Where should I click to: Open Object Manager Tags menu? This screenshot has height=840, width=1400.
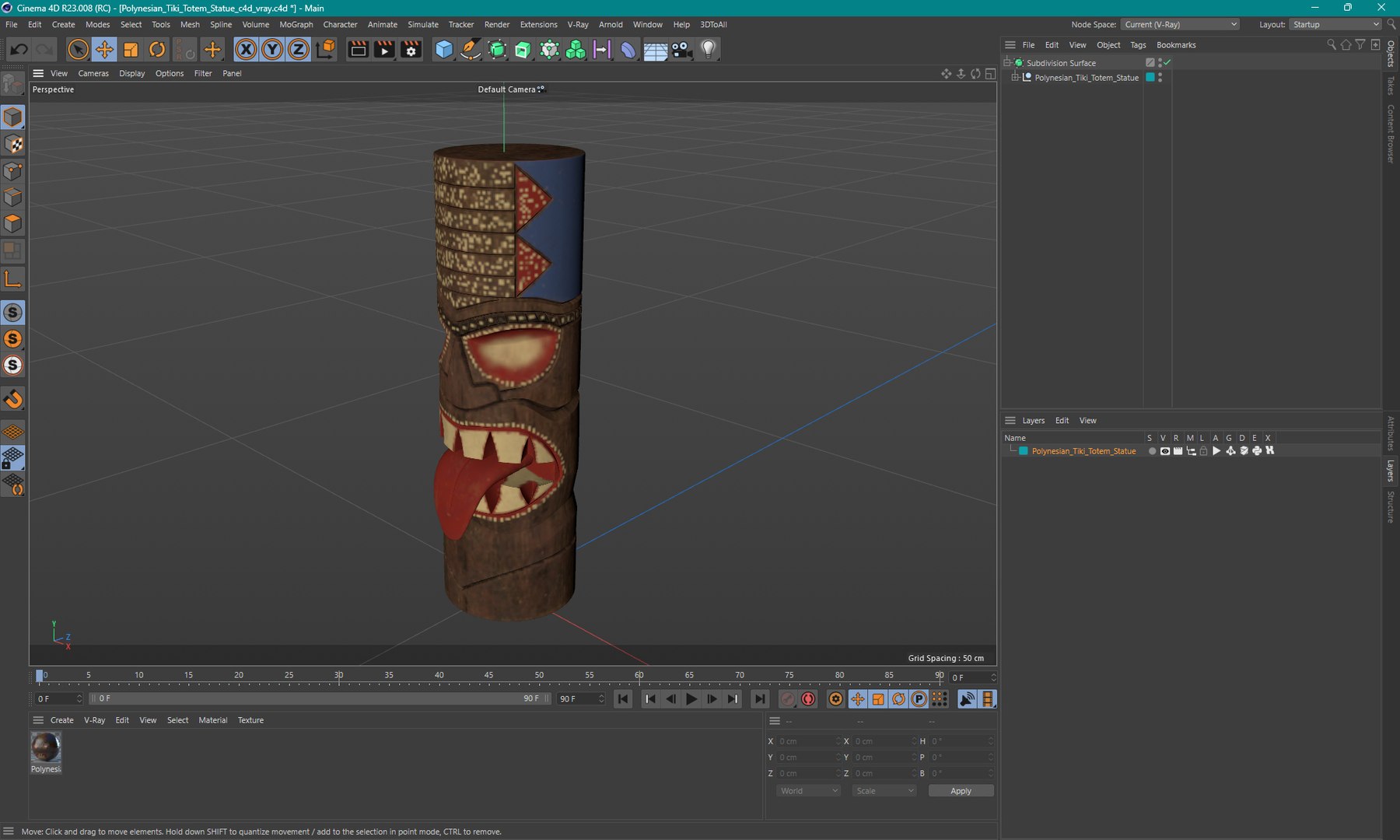[1138, 45]
